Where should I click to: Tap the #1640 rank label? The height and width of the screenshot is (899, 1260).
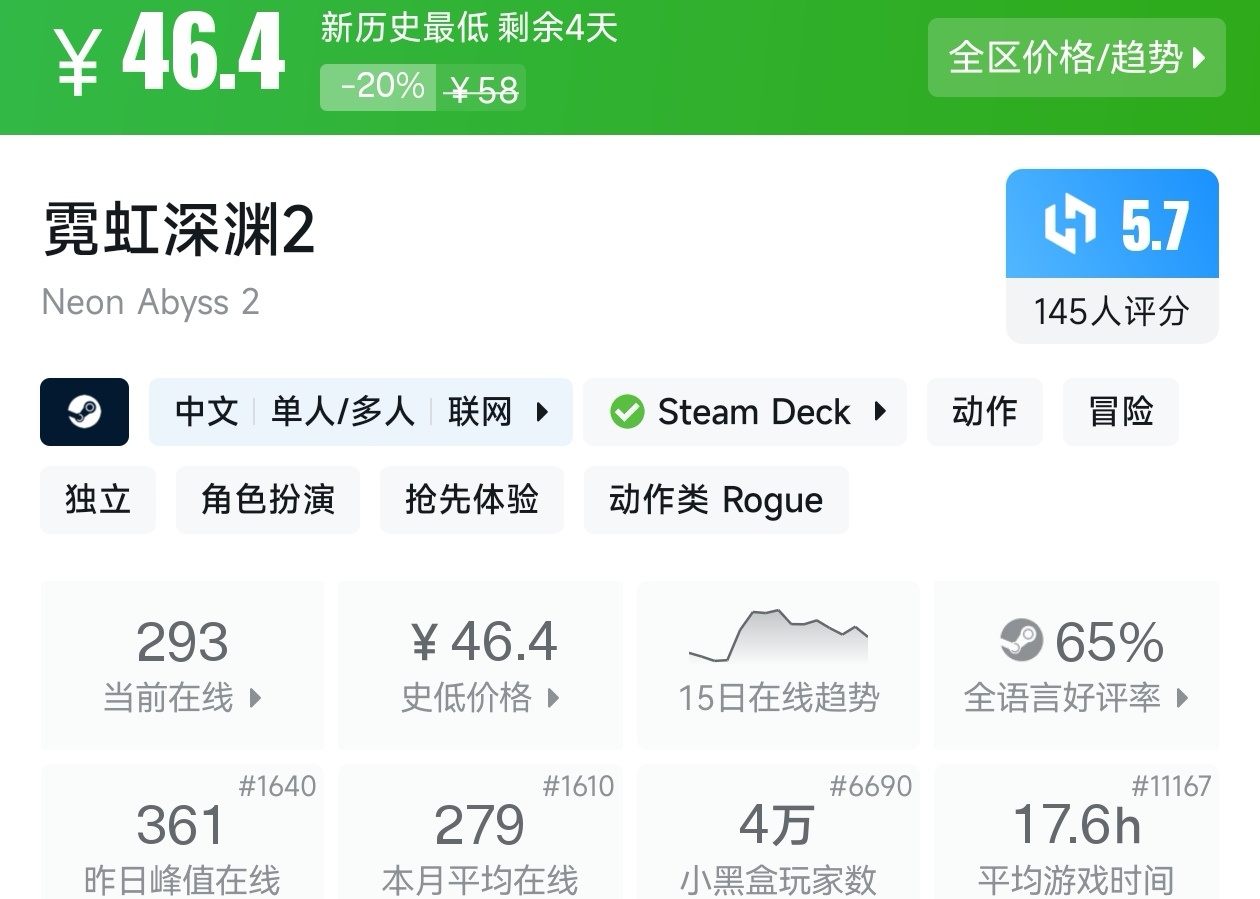click(x=277, y=786)
